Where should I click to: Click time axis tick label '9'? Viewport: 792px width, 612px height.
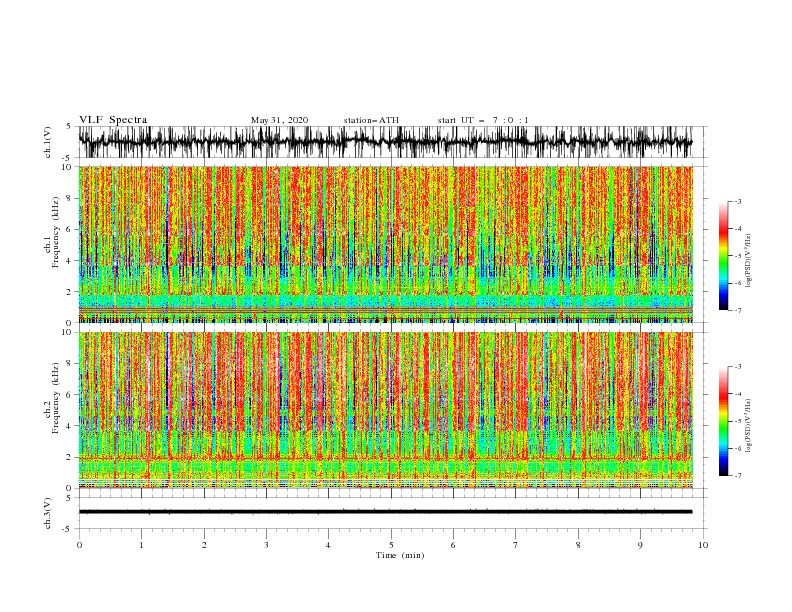(x=640, y=545)
